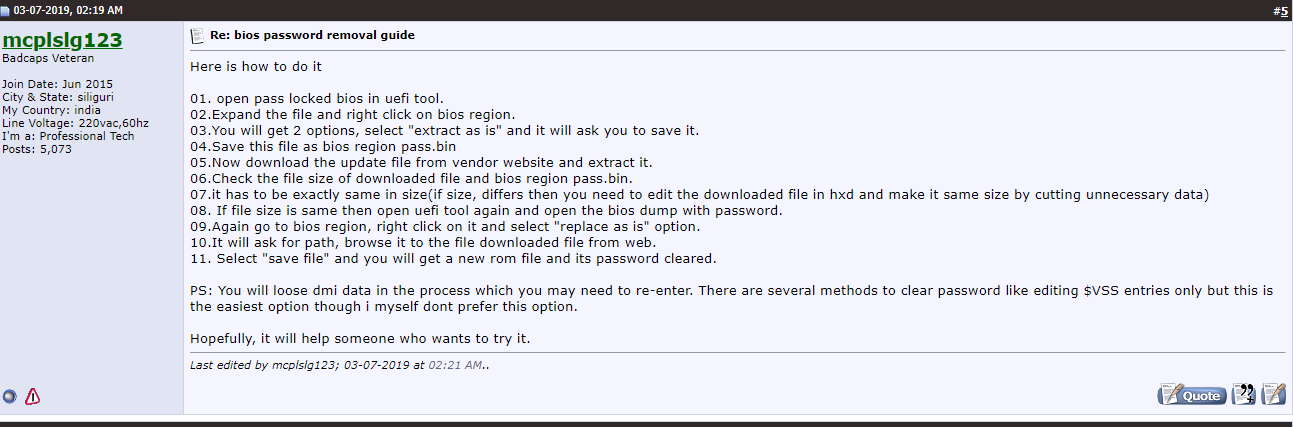Click the grey offline status icon
This screenshot has height=427, width=1293.
point(10,396)
